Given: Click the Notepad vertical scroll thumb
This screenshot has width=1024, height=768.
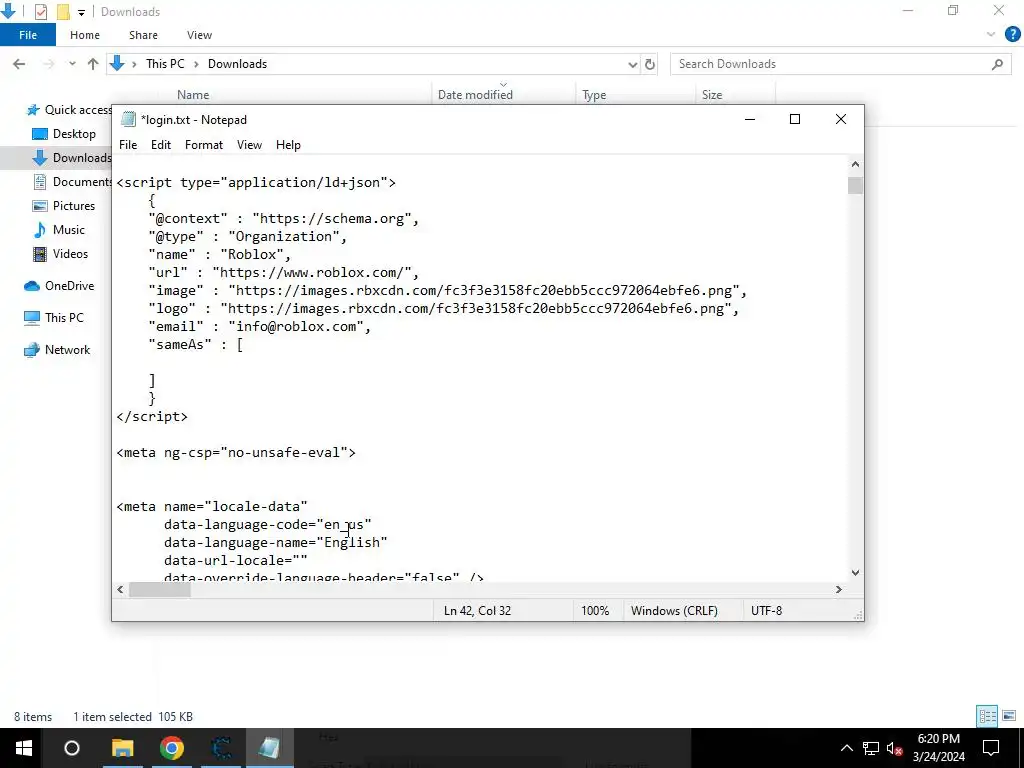Looking at the screenshot, I should [856, 185].
